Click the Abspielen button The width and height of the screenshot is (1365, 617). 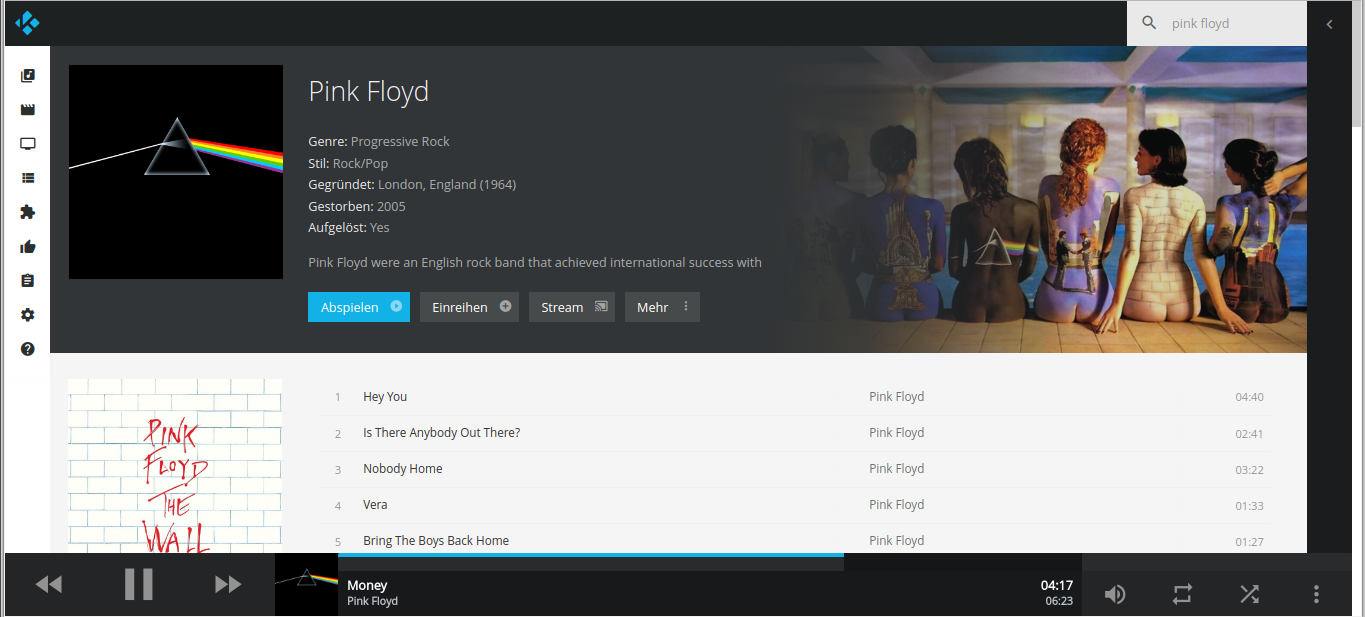[x=359, y=307]
